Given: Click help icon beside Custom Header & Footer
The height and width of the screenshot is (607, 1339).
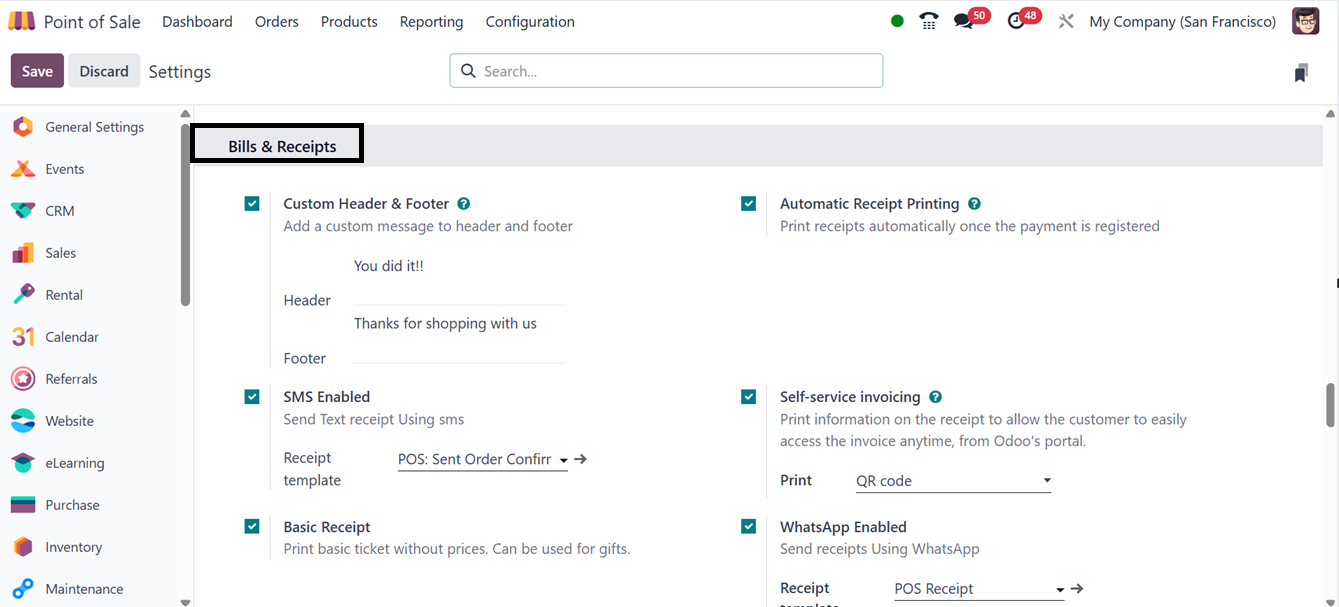Looking at the screenshot, I should 464,204.
